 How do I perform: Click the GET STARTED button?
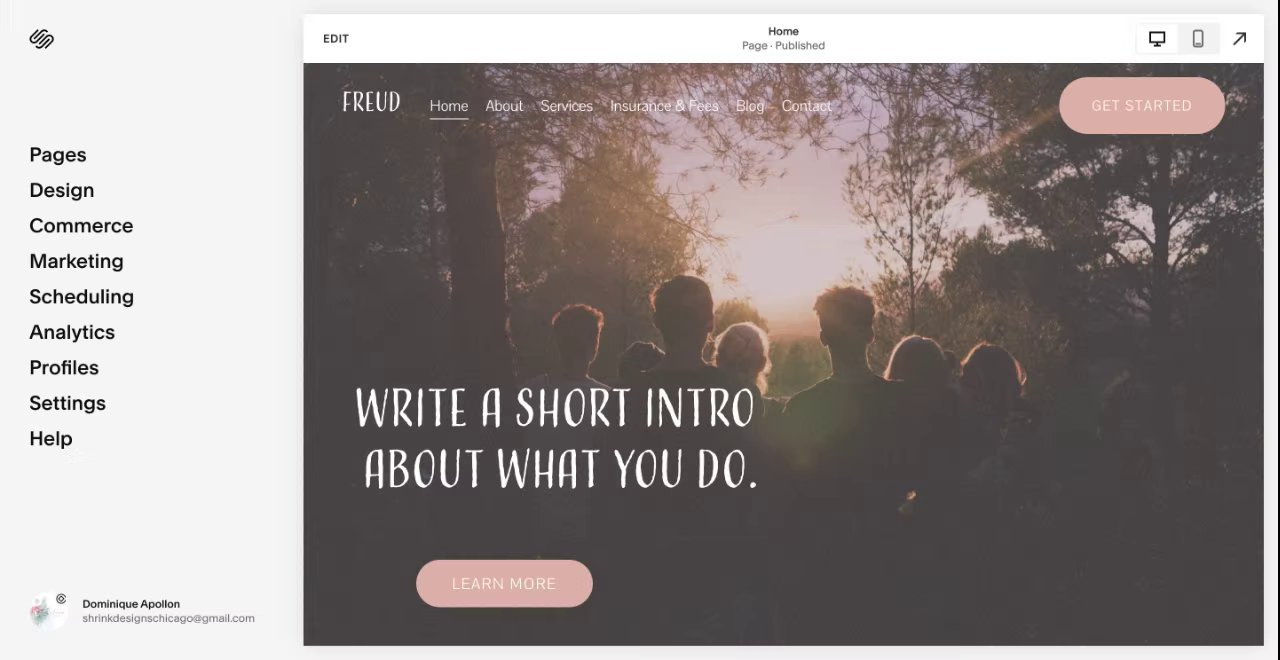(1142, 105)
